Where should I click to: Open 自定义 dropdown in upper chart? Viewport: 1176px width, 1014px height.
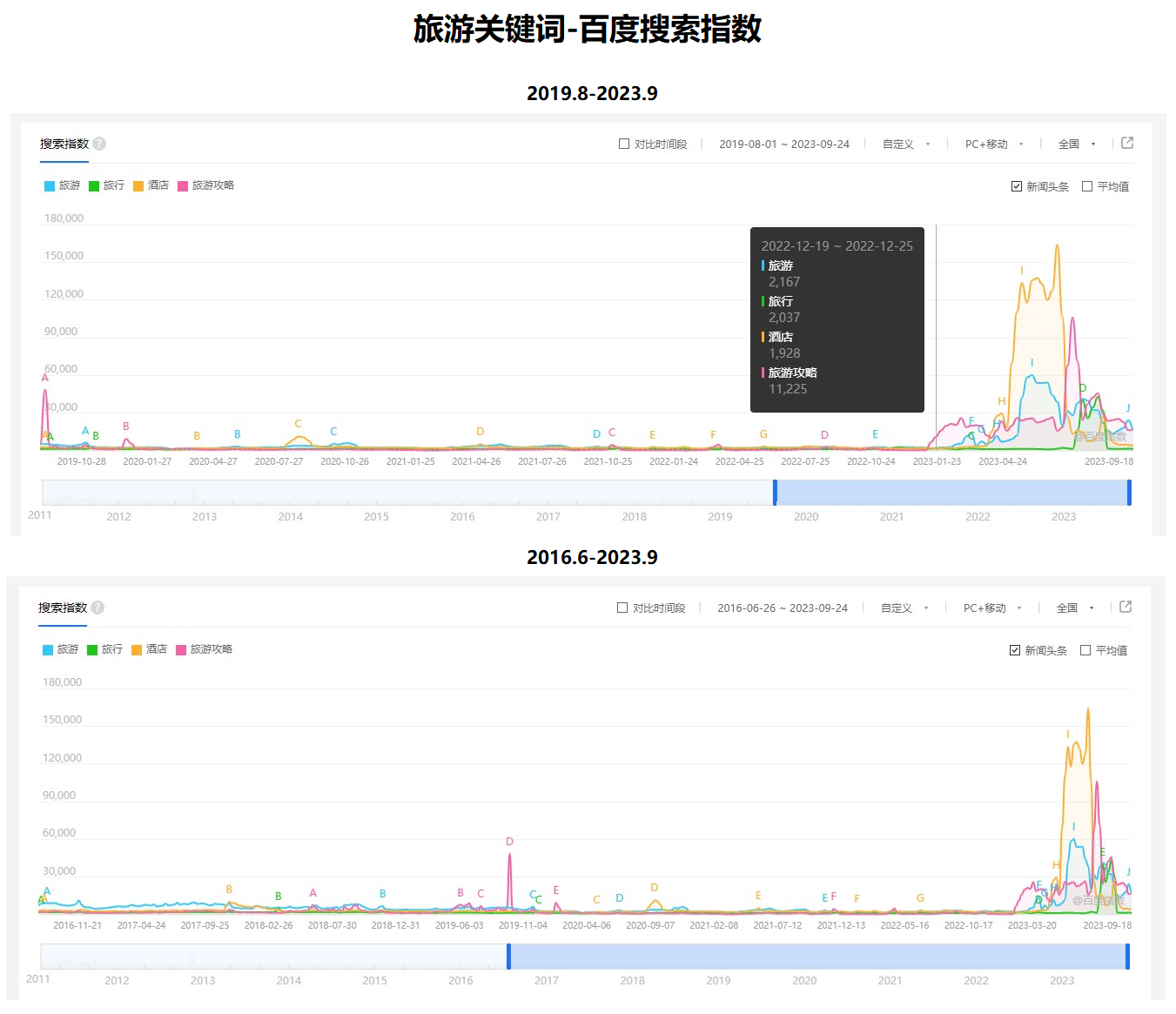point(906,144)
